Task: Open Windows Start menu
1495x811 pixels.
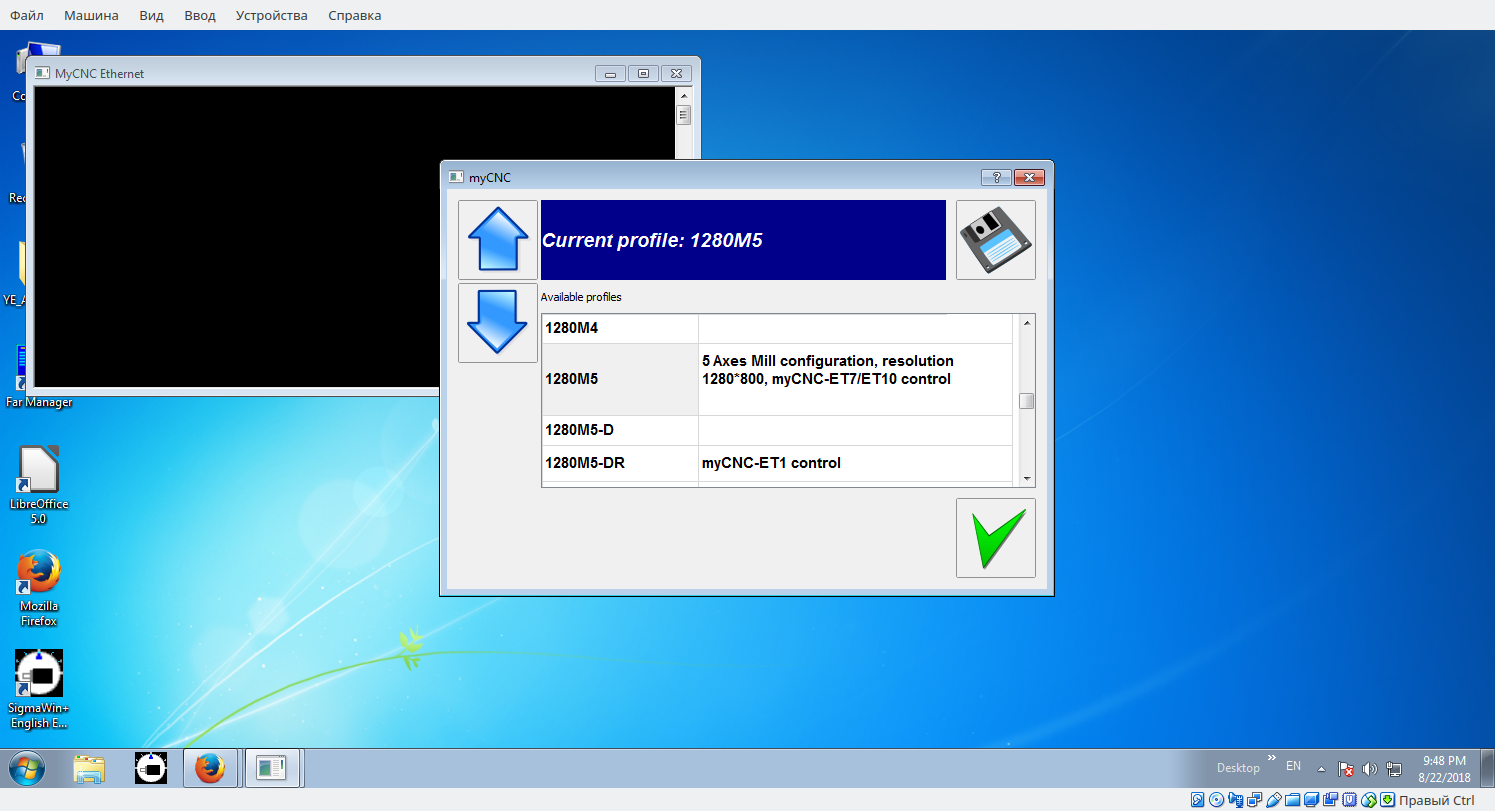Action: 27,768
